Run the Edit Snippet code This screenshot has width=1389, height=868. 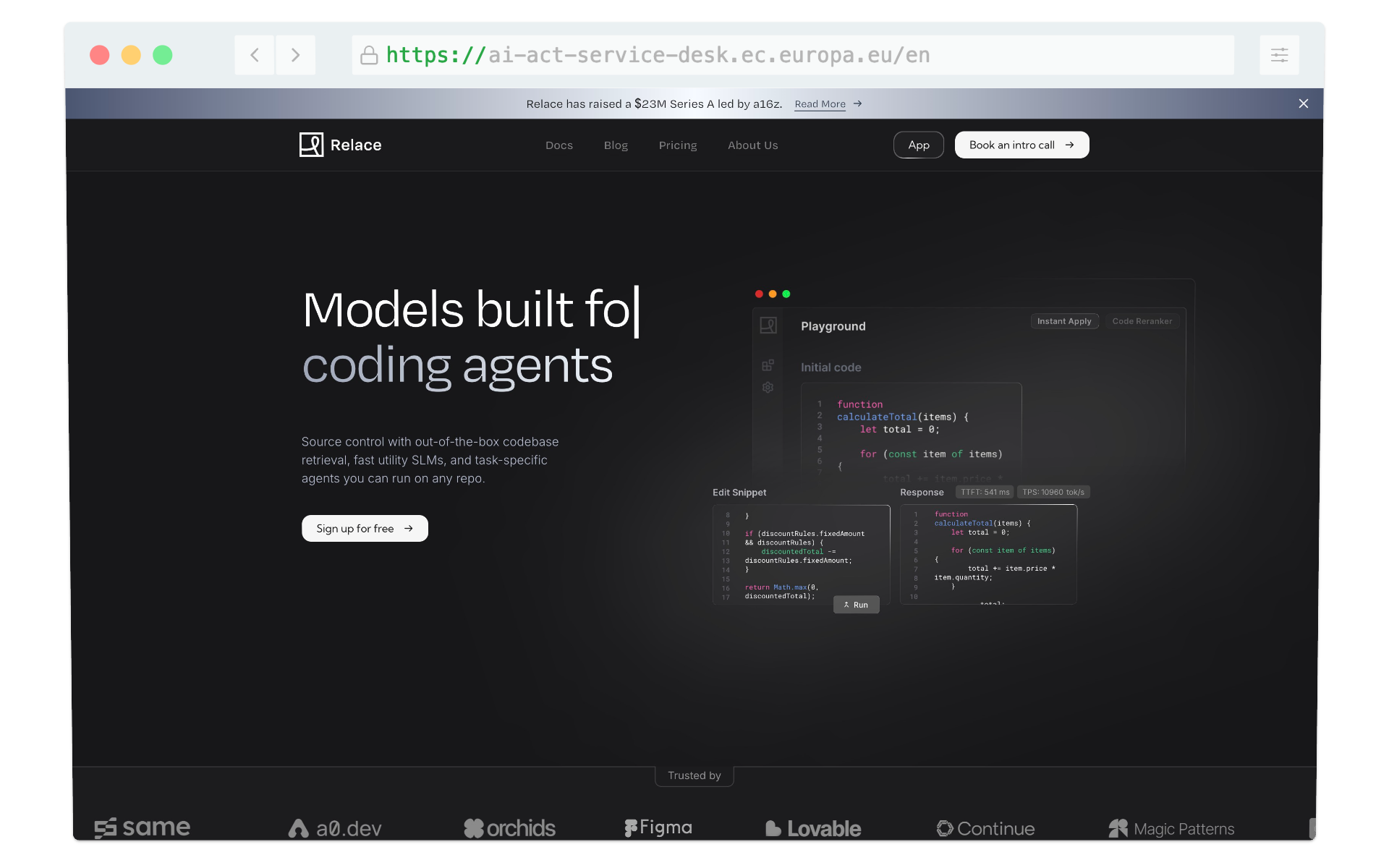coord(856,605)
